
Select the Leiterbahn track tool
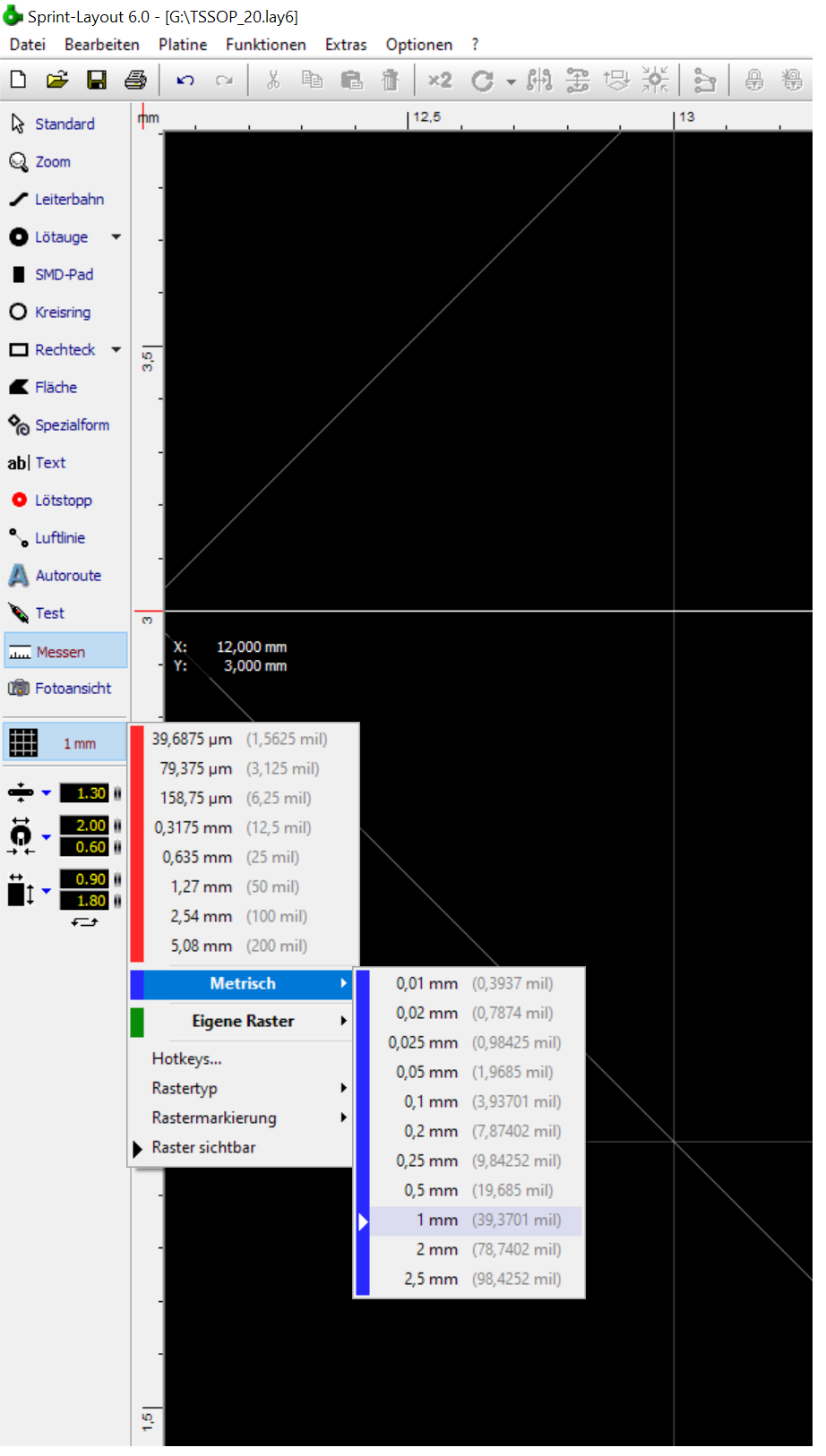tap(68, 200)
